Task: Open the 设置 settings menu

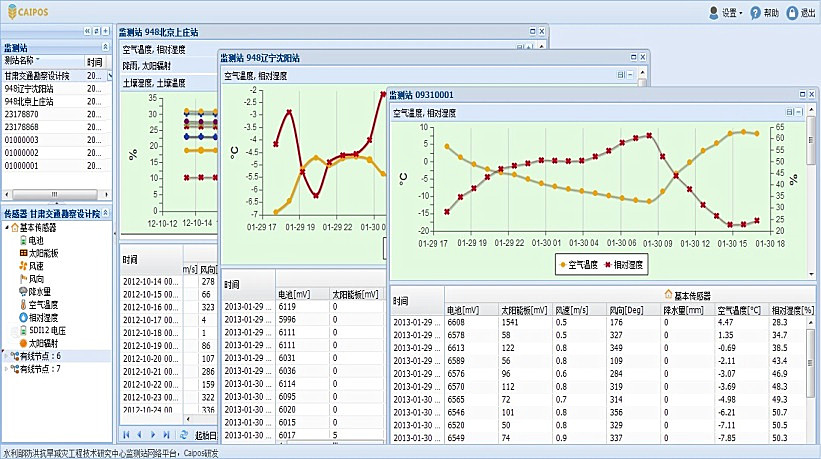Action: tap(726, 13)
